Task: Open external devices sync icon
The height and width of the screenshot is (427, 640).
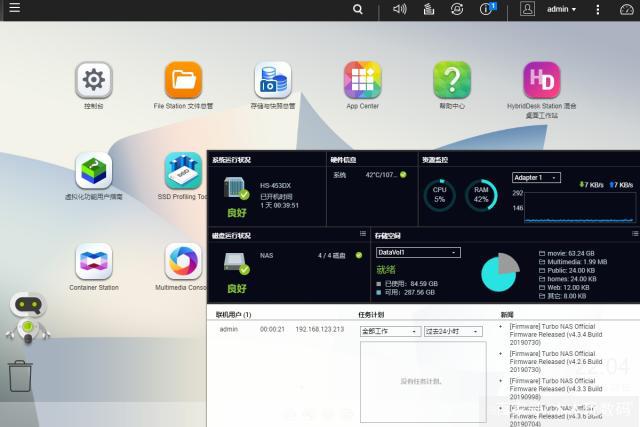Action: point(457,9)
